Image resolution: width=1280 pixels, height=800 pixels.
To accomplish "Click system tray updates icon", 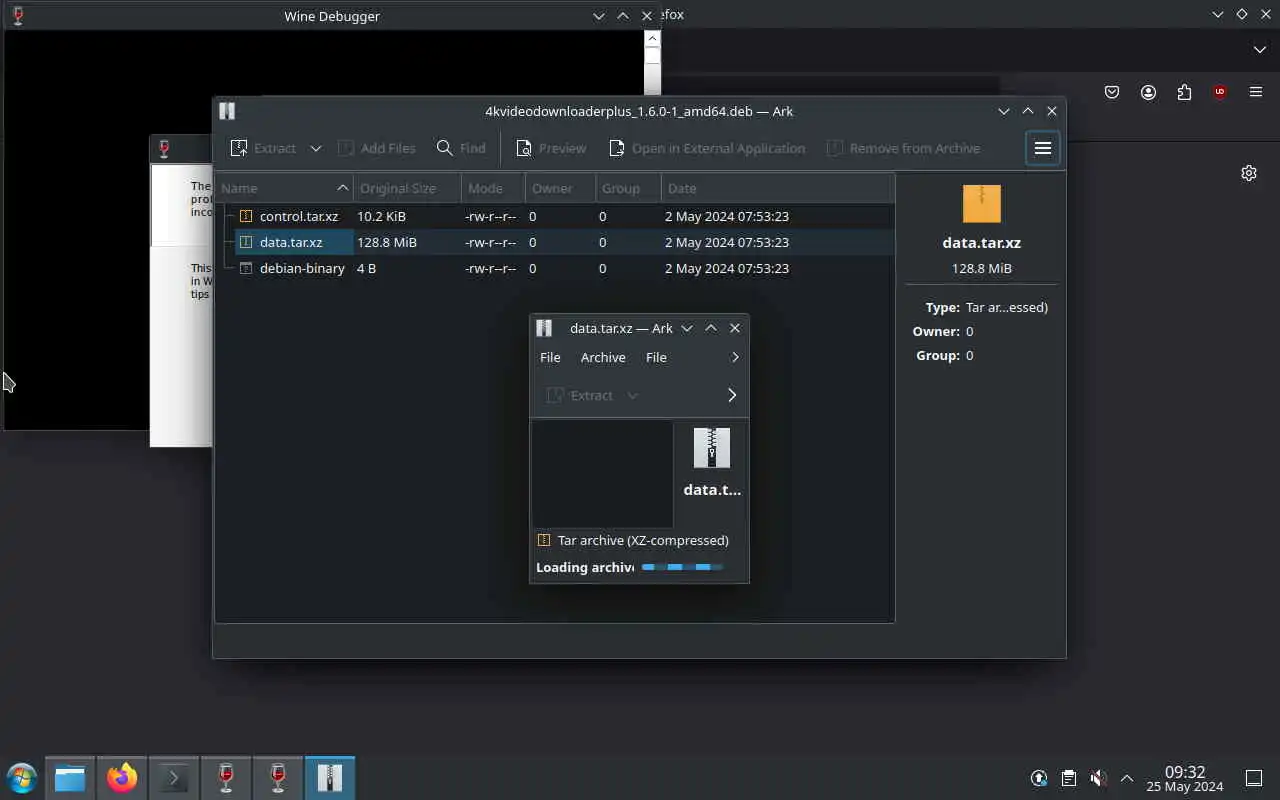I will pos(1039,778).
